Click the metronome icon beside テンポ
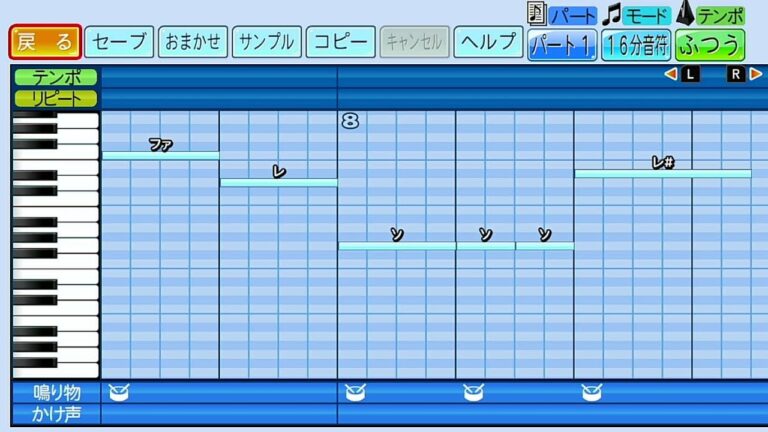The width and height of the screenshot is (768, 432). point(685,15)
